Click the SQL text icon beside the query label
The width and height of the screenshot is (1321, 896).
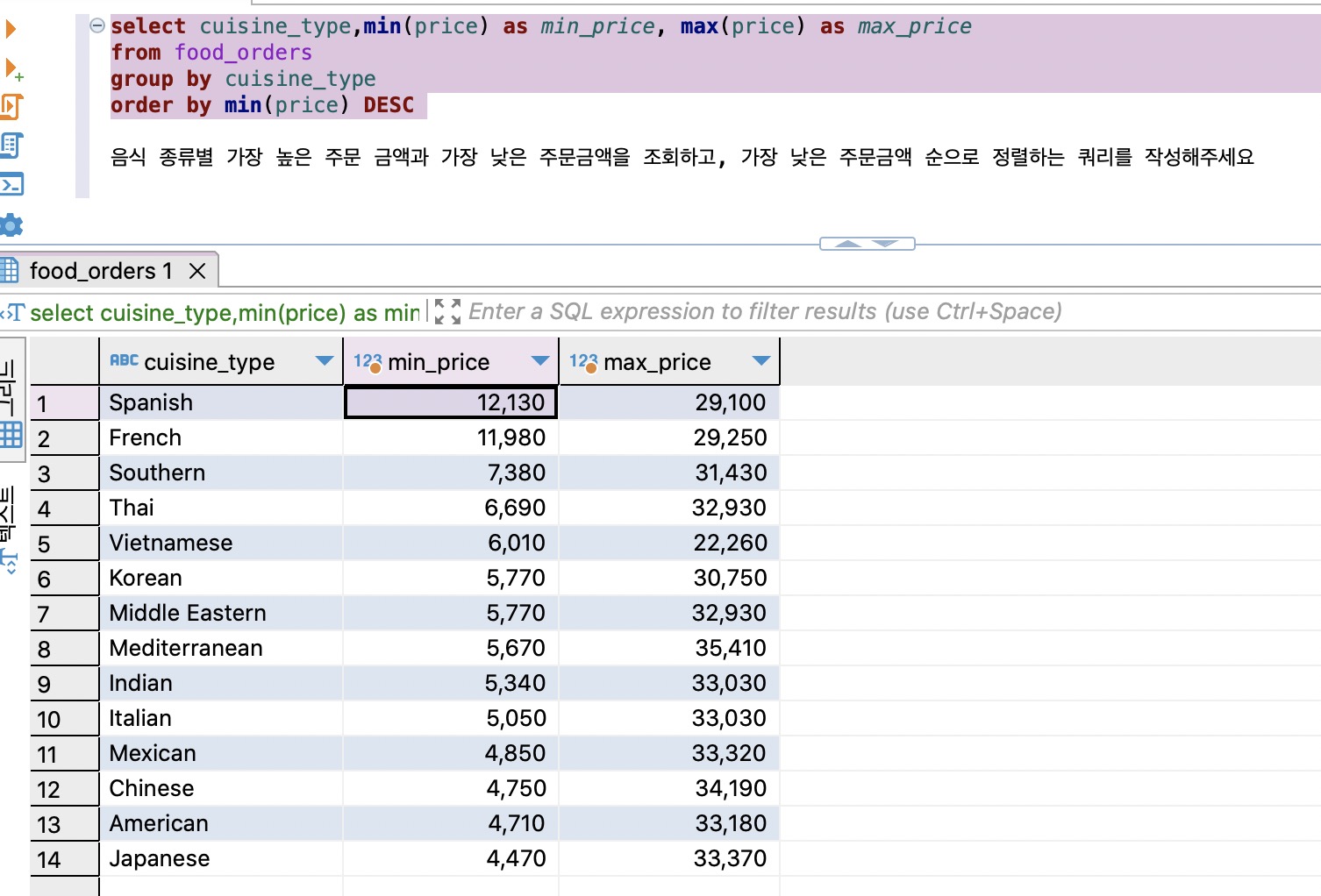(x=13, y=312)
